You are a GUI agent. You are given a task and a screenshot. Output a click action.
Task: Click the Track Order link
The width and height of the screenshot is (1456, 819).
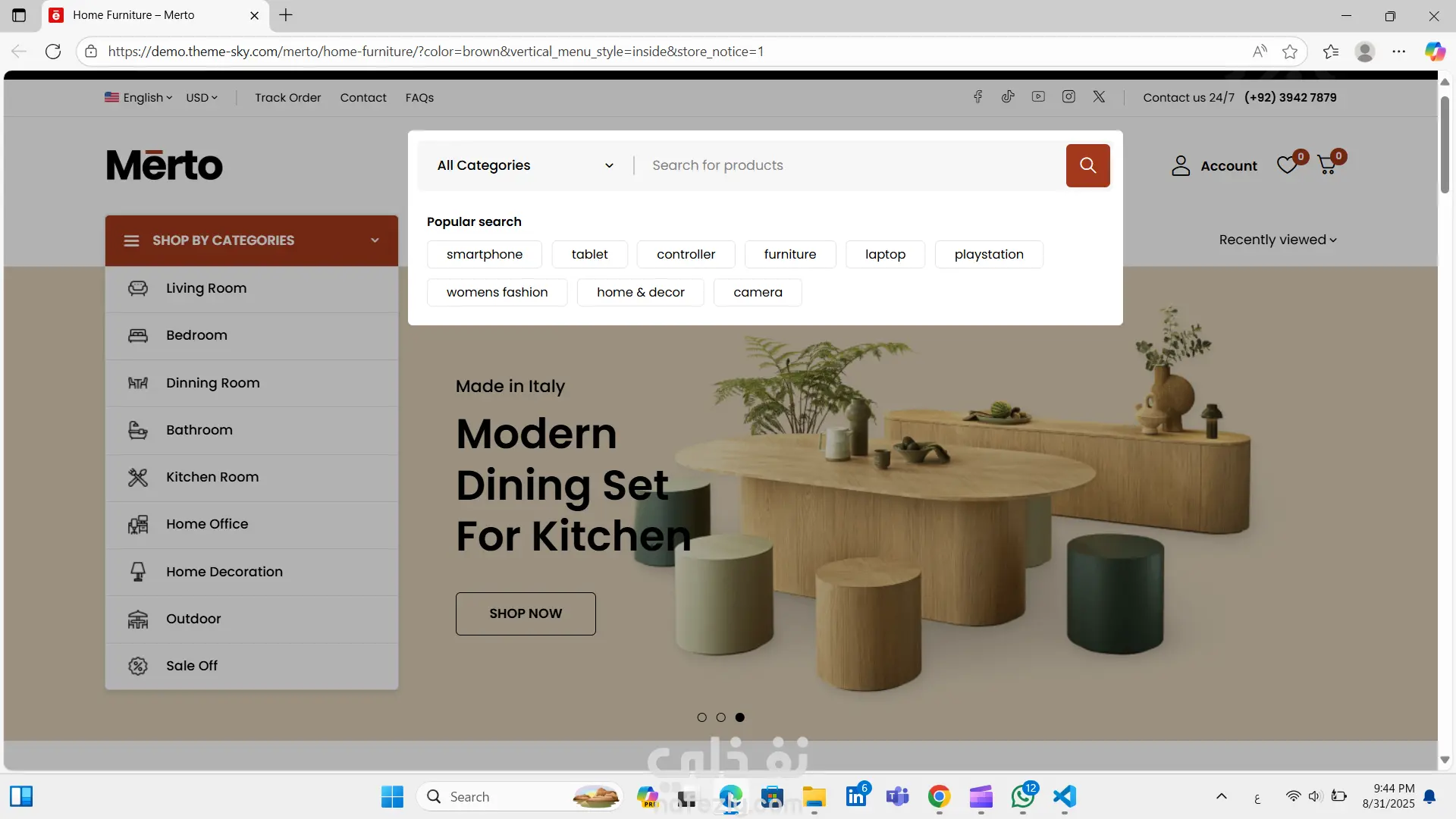(x=287, y=98)
